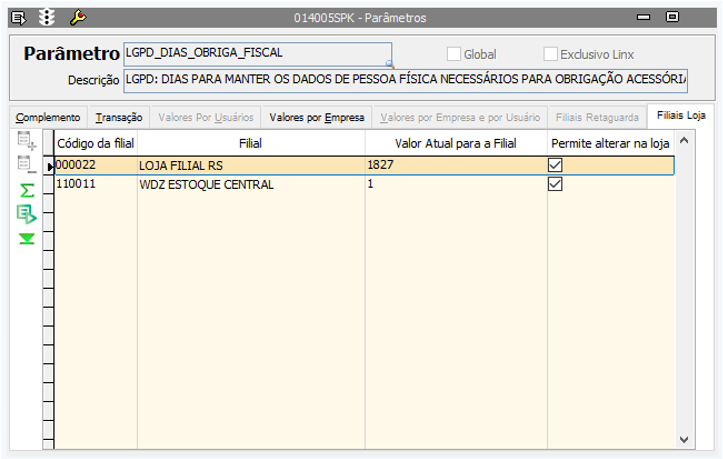
Task: Click the green export arrow icon
Action: 27,215
